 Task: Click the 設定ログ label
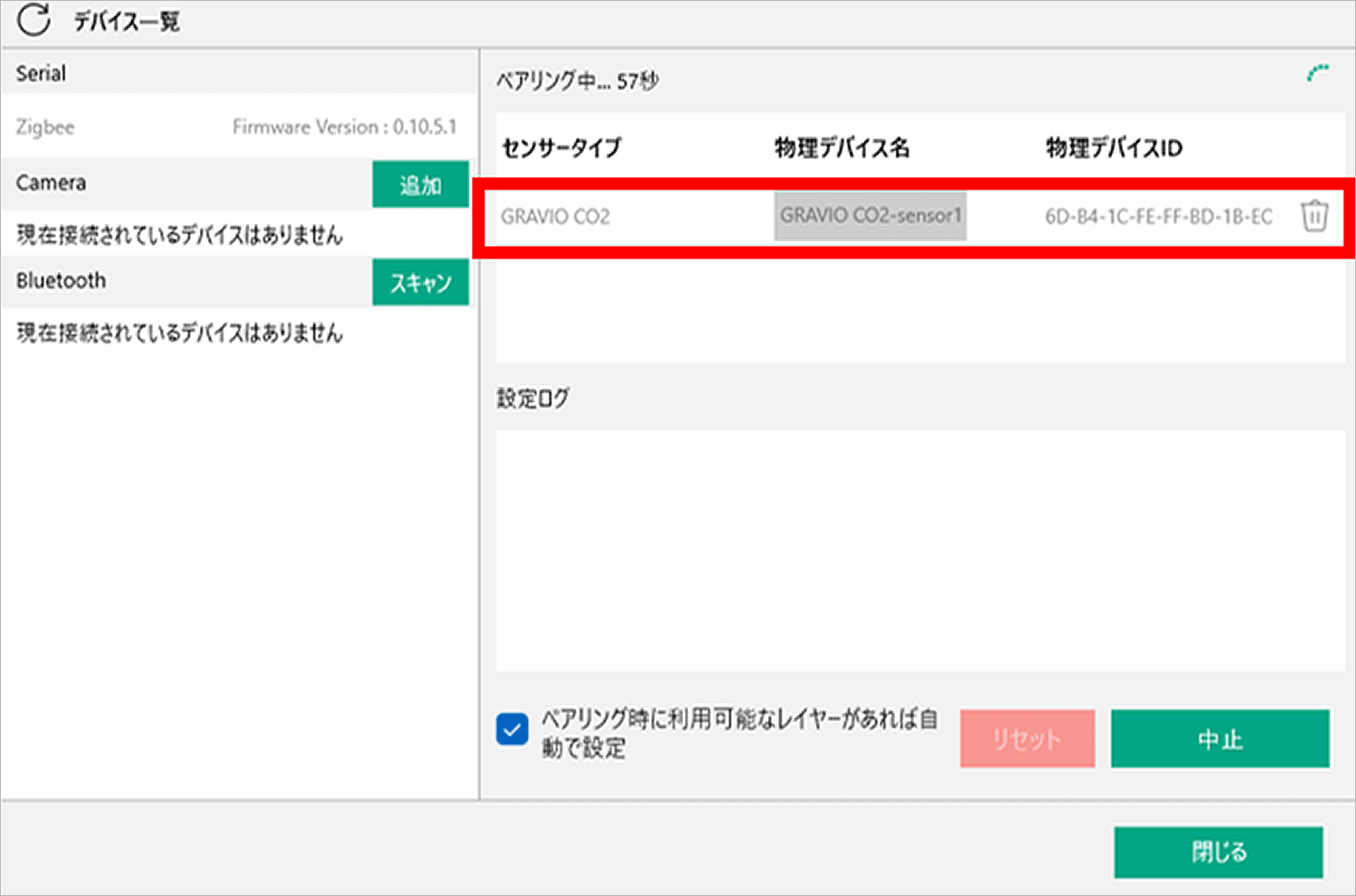pos(533,398)
